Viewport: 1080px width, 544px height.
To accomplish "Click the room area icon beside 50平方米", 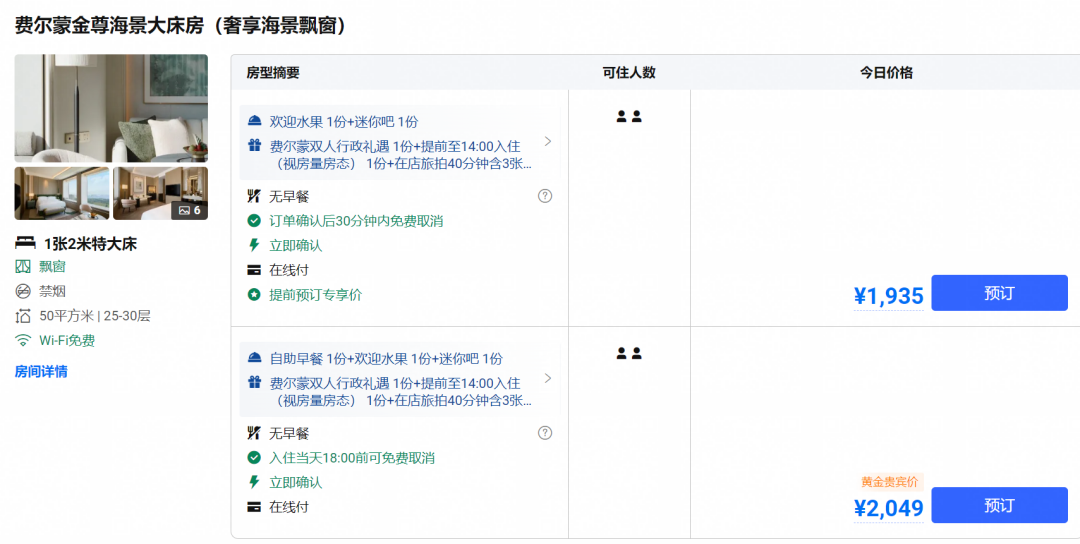I will [x=23, y=316].
